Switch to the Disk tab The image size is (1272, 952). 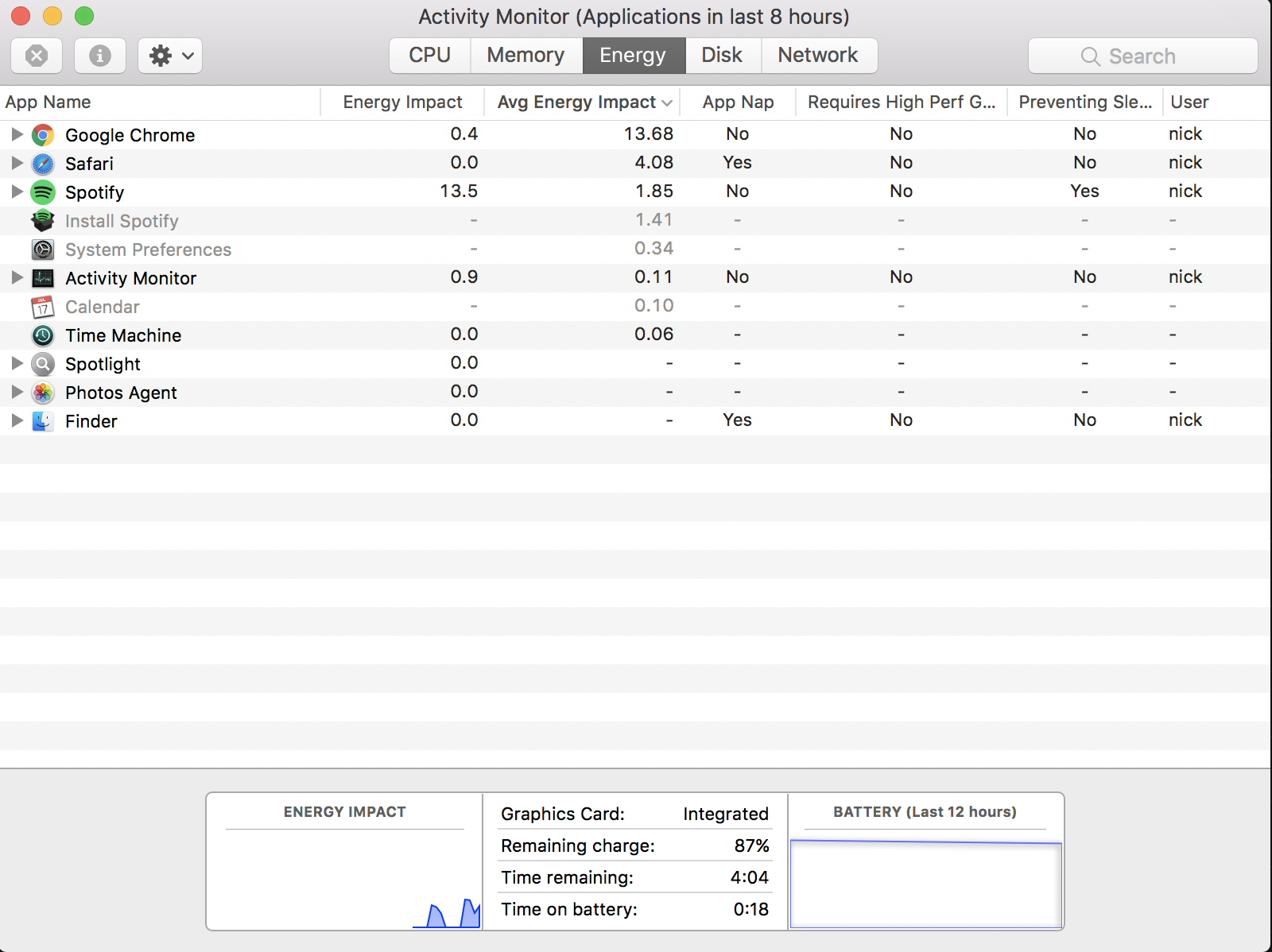pos(723,56)
